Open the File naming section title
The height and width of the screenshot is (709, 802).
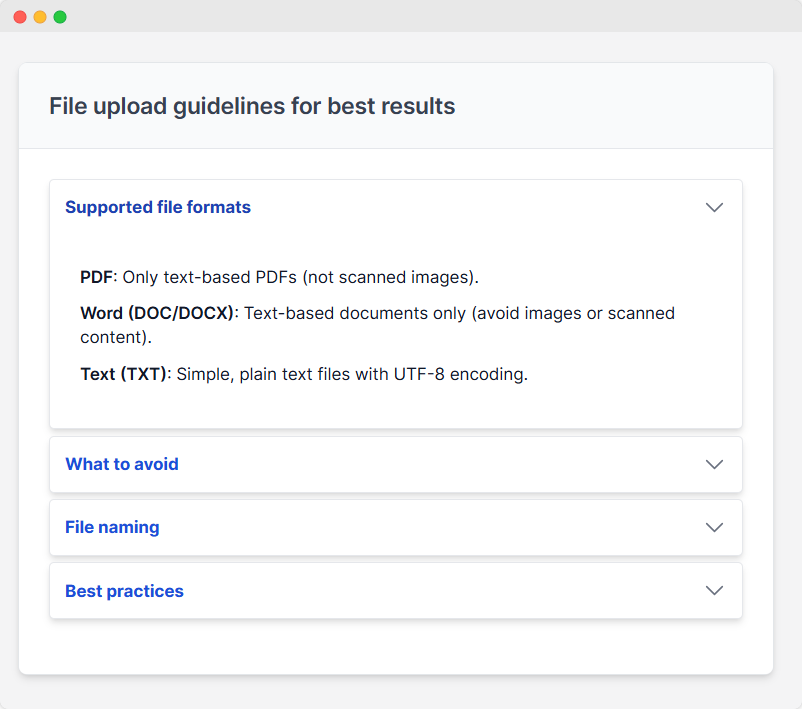[112, 528]
